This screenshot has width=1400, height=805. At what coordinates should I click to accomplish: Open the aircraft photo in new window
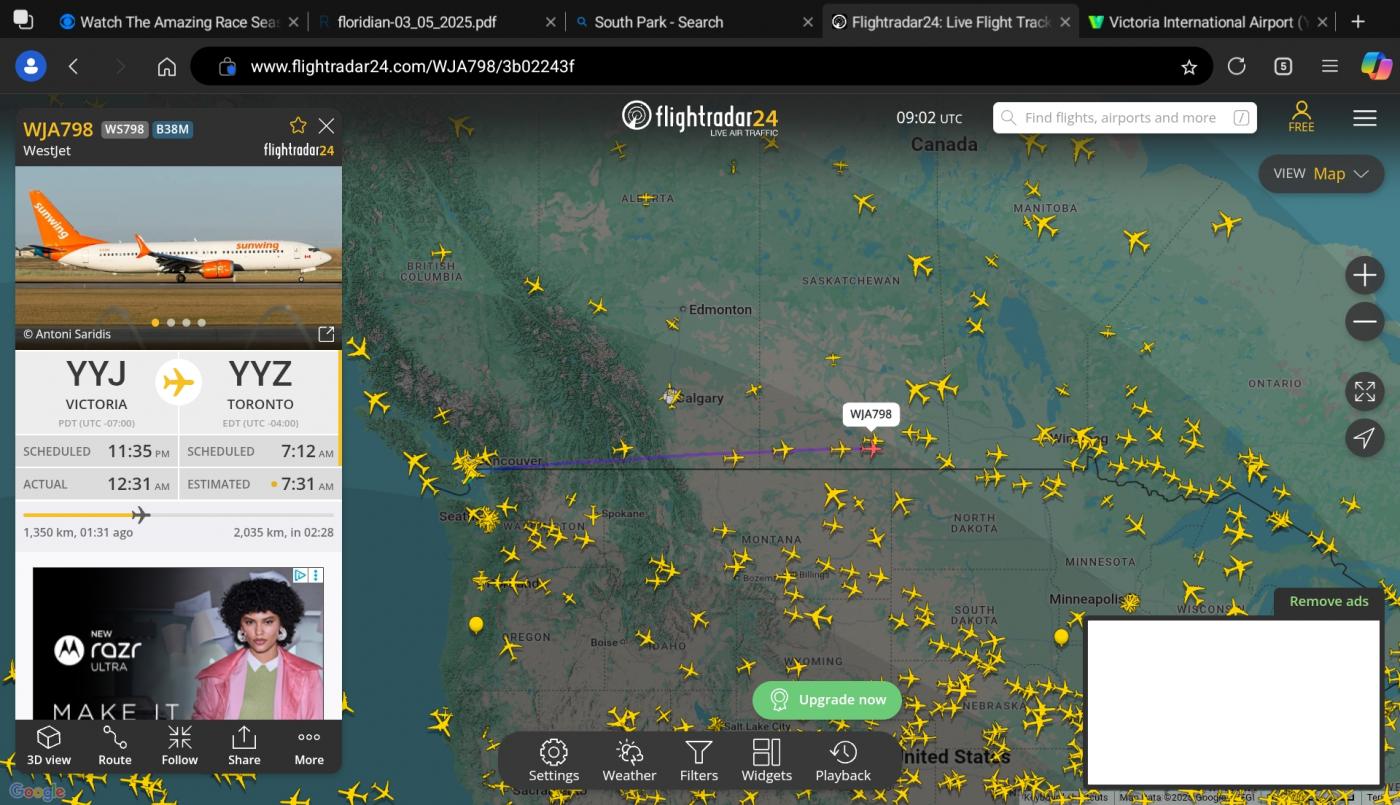click(326, 334)
